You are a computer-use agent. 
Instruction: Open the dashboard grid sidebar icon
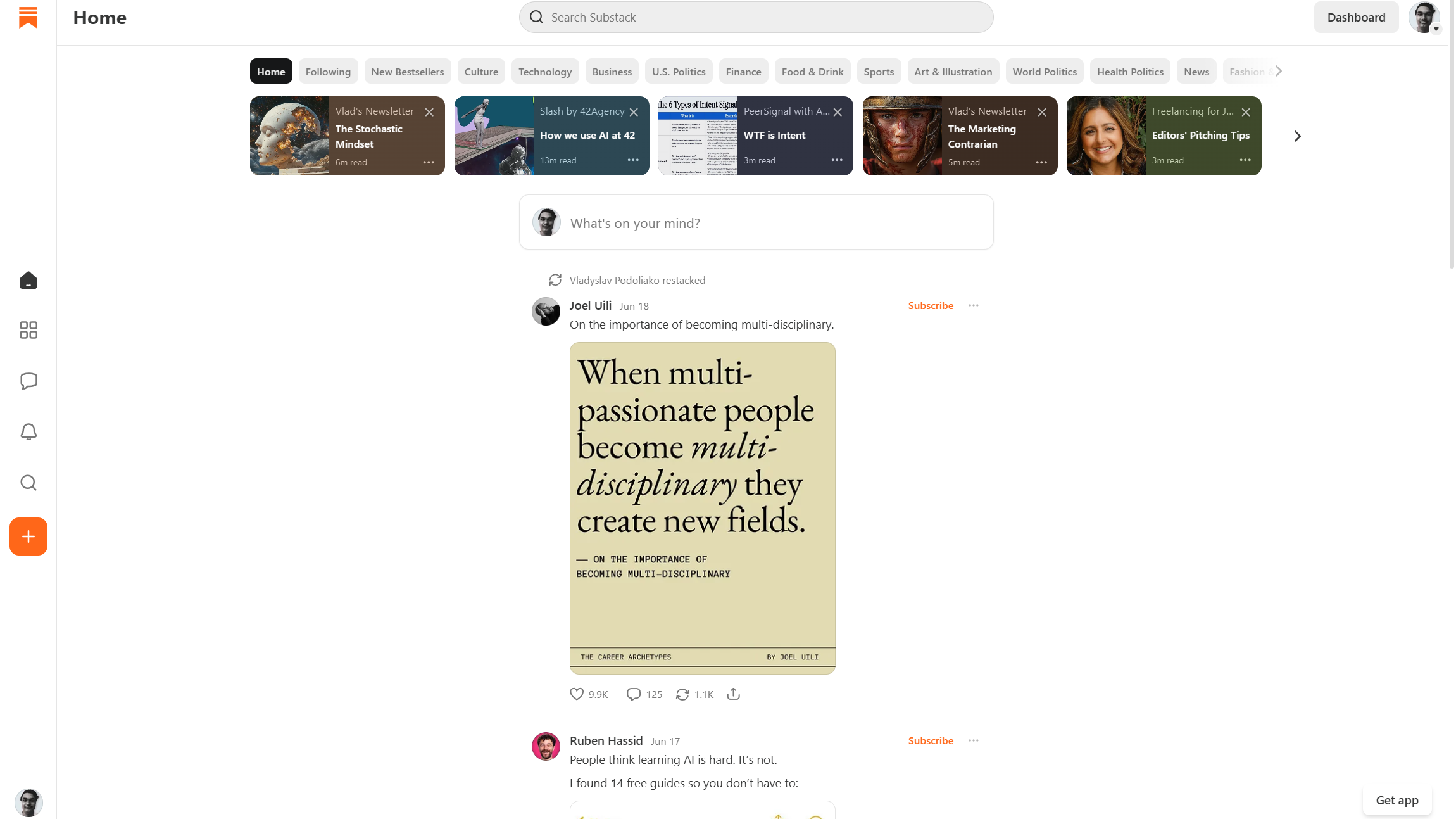click(28, 330)
